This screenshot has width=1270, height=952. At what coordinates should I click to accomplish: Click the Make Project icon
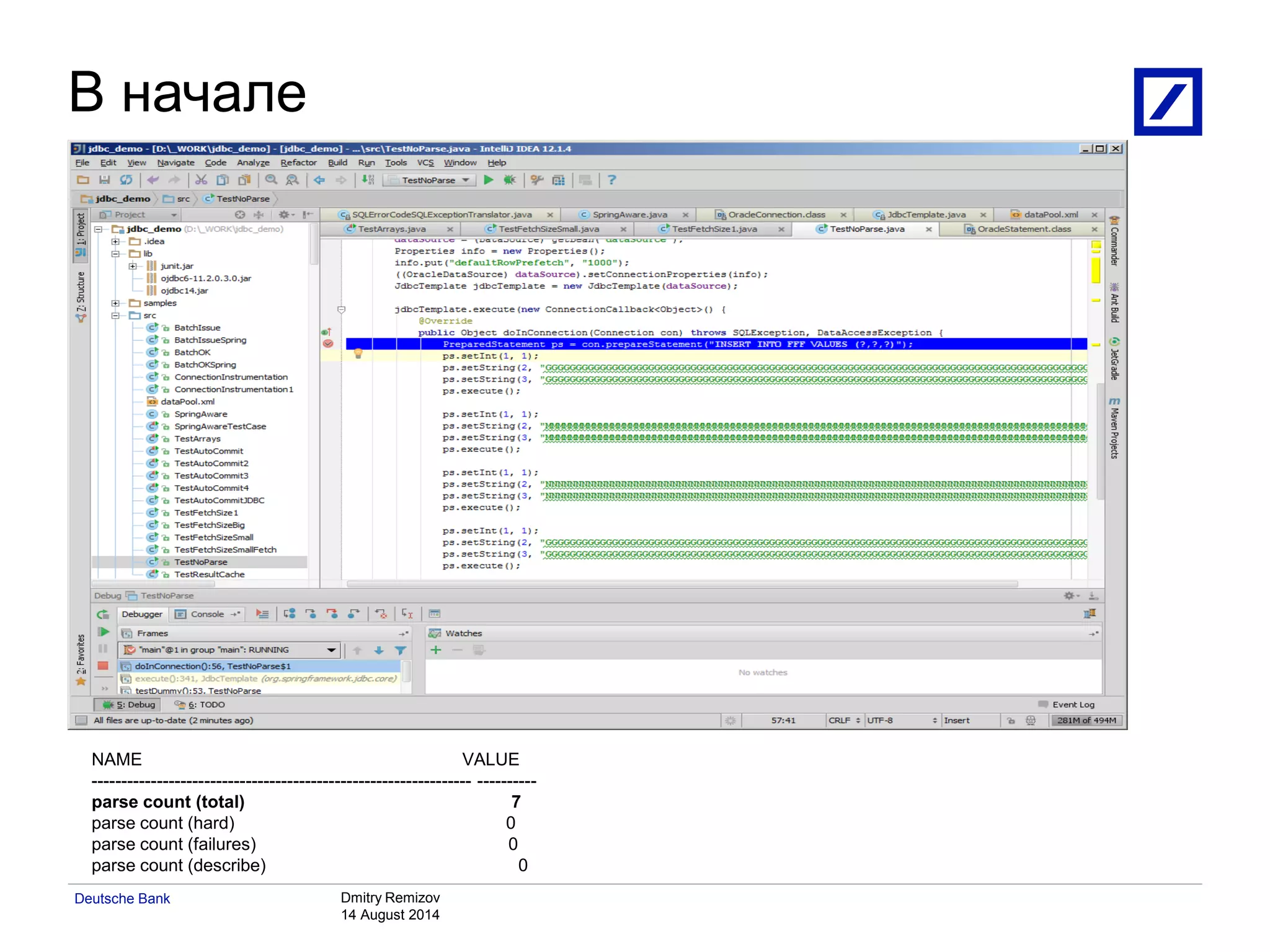[368, 180]
